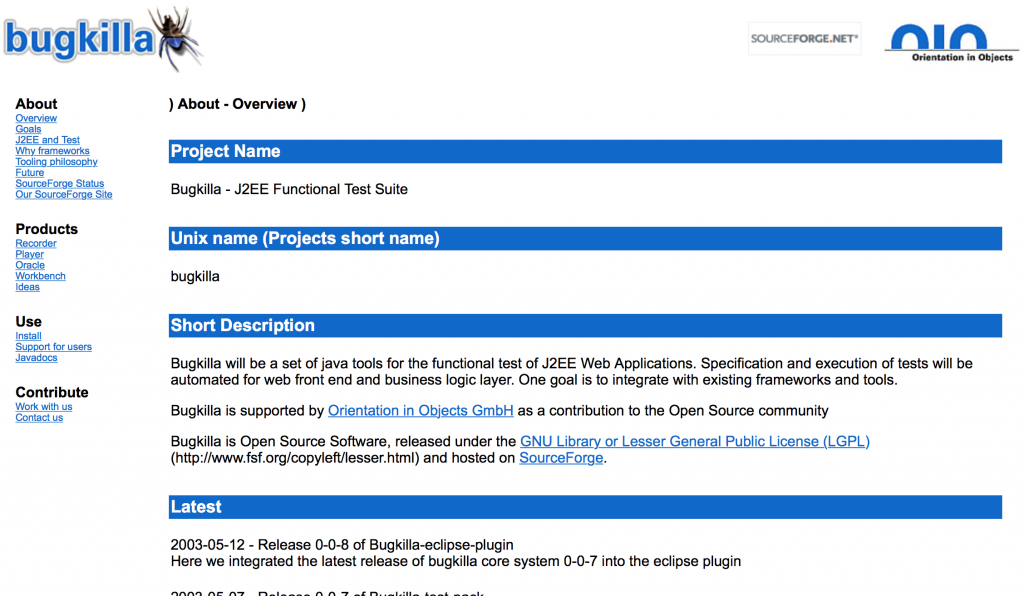This screenshot has height=596, width=1024.
Task: Click the 'bugkilla' unix name value
Action: 195,277
